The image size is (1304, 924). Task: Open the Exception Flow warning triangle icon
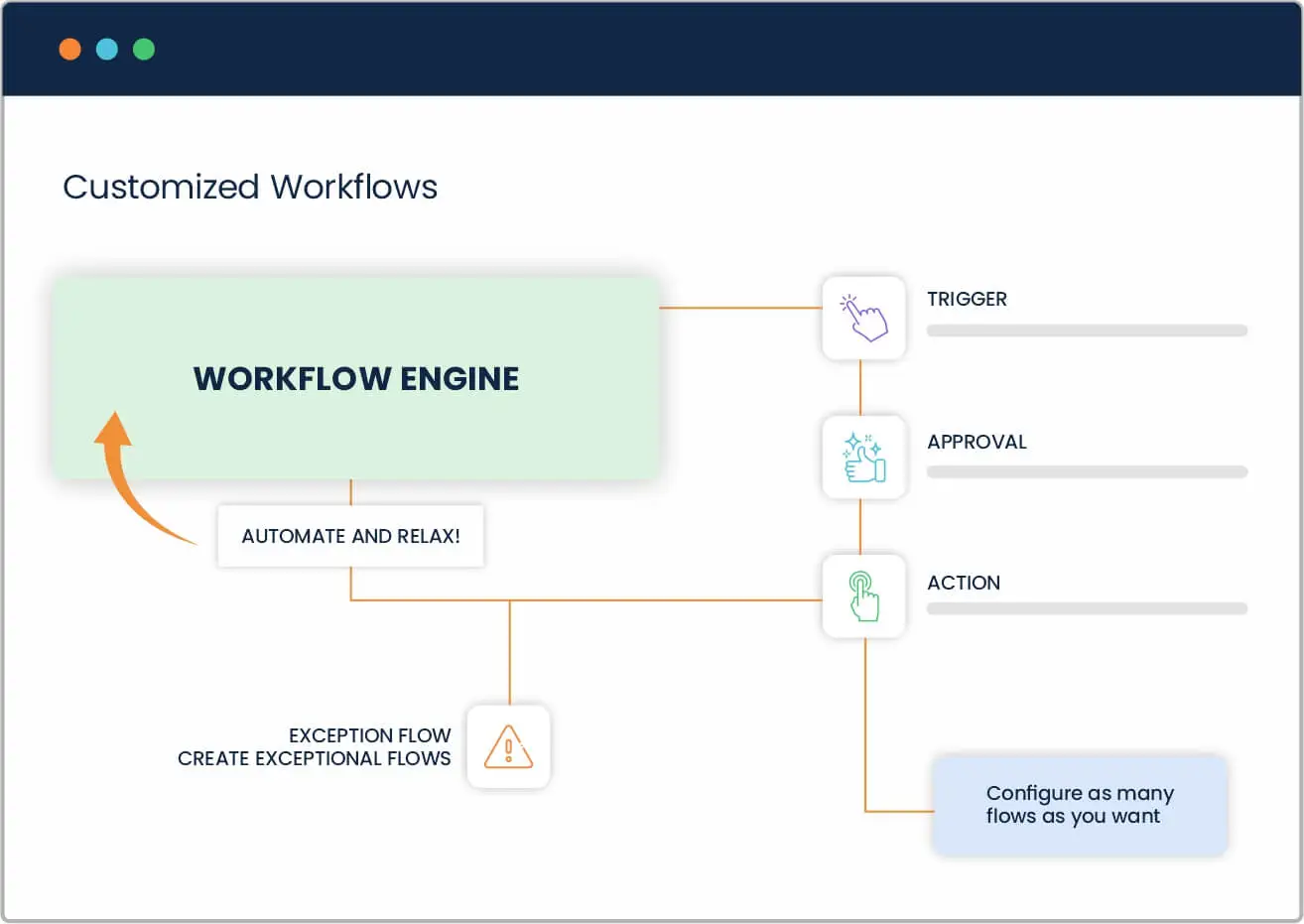(x=508, y=747)
